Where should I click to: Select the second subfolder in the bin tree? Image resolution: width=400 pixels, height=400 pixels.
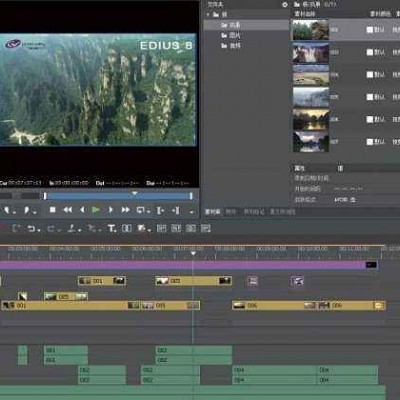point(231,35)
